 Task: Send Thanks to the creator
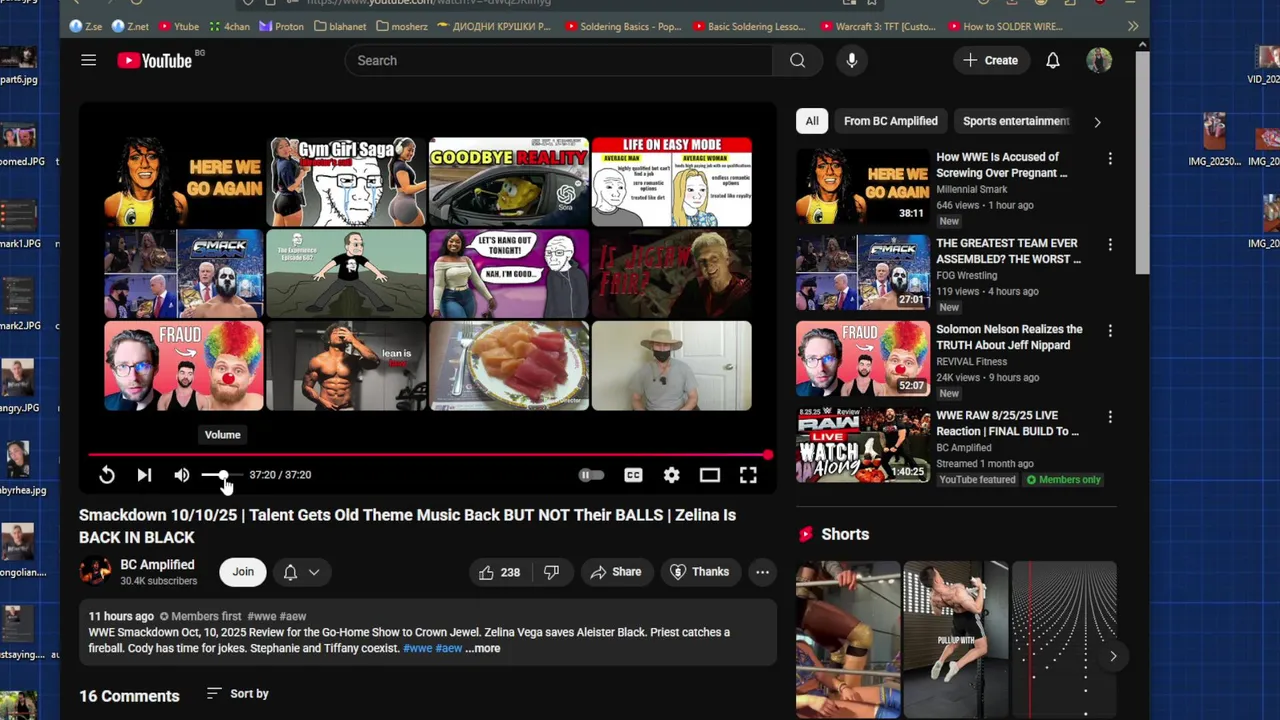coord(699,572)
